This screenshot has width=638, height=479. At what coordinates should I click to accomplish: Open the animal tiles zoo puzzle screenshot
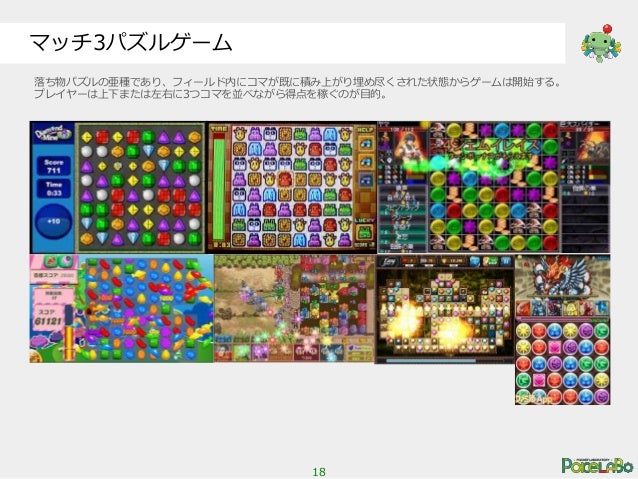click(292, 187)
